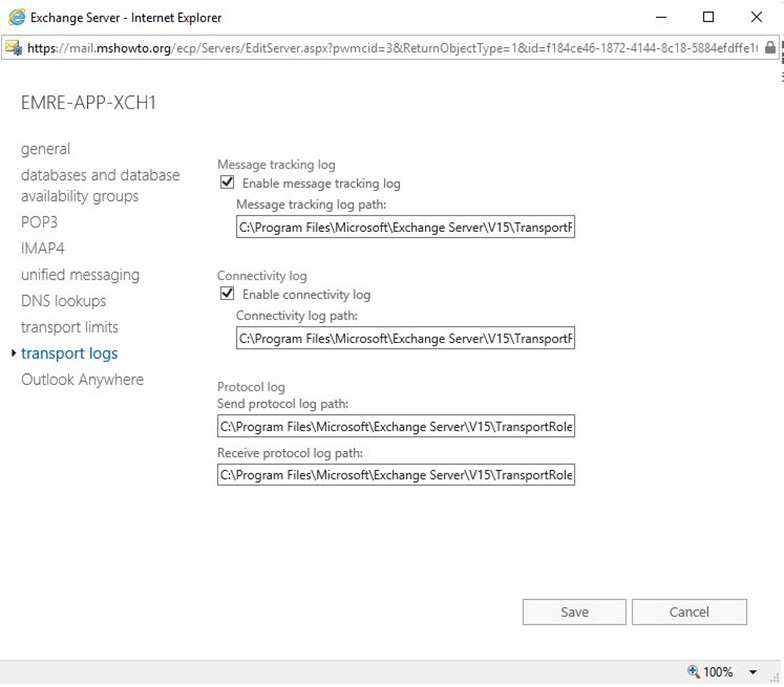Click the Enable message tracking log label
Viewport: 784px width, 687px height.
click(x=322, y=184)
